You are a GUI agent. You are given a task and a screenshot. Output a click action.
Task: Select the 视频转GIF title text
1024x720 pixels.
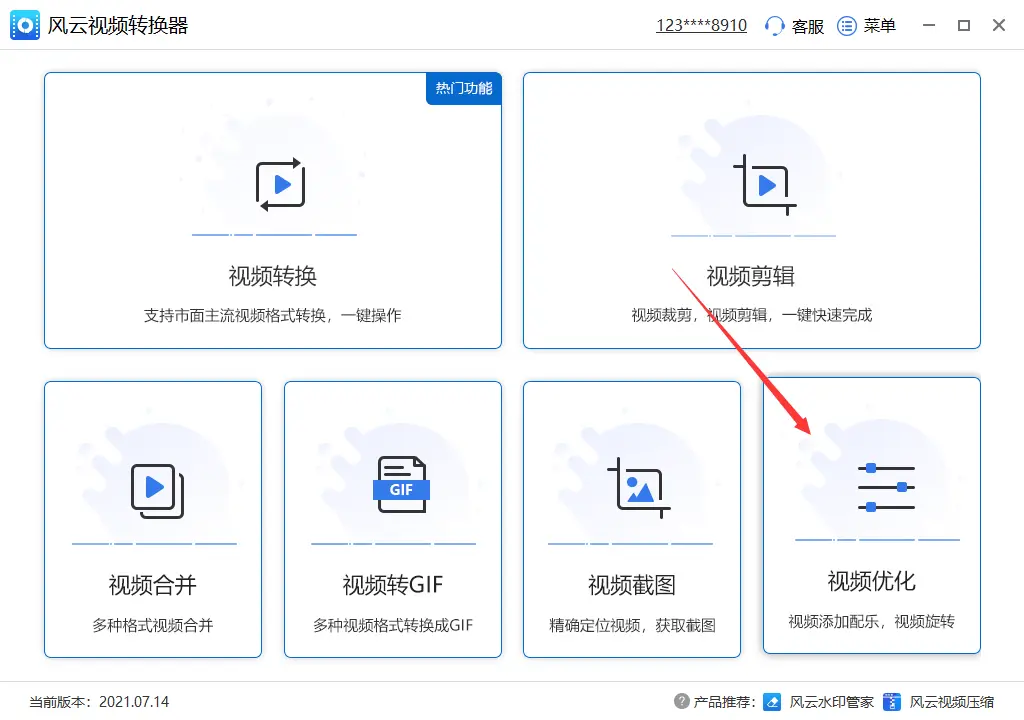(x=392, y=585)
